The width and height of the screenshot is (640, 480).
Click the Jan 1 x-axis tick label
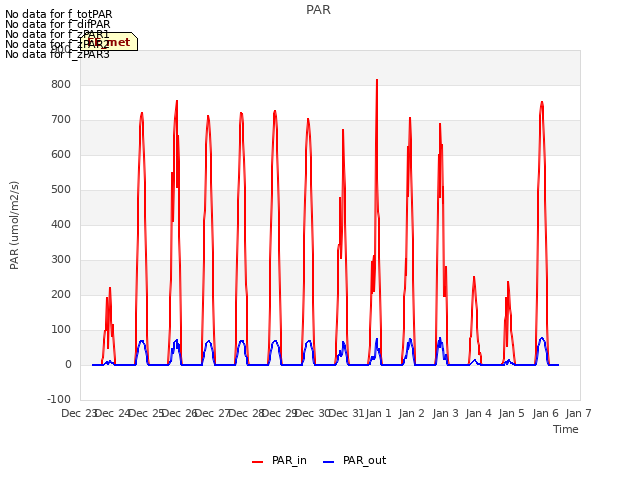[378, 413]
